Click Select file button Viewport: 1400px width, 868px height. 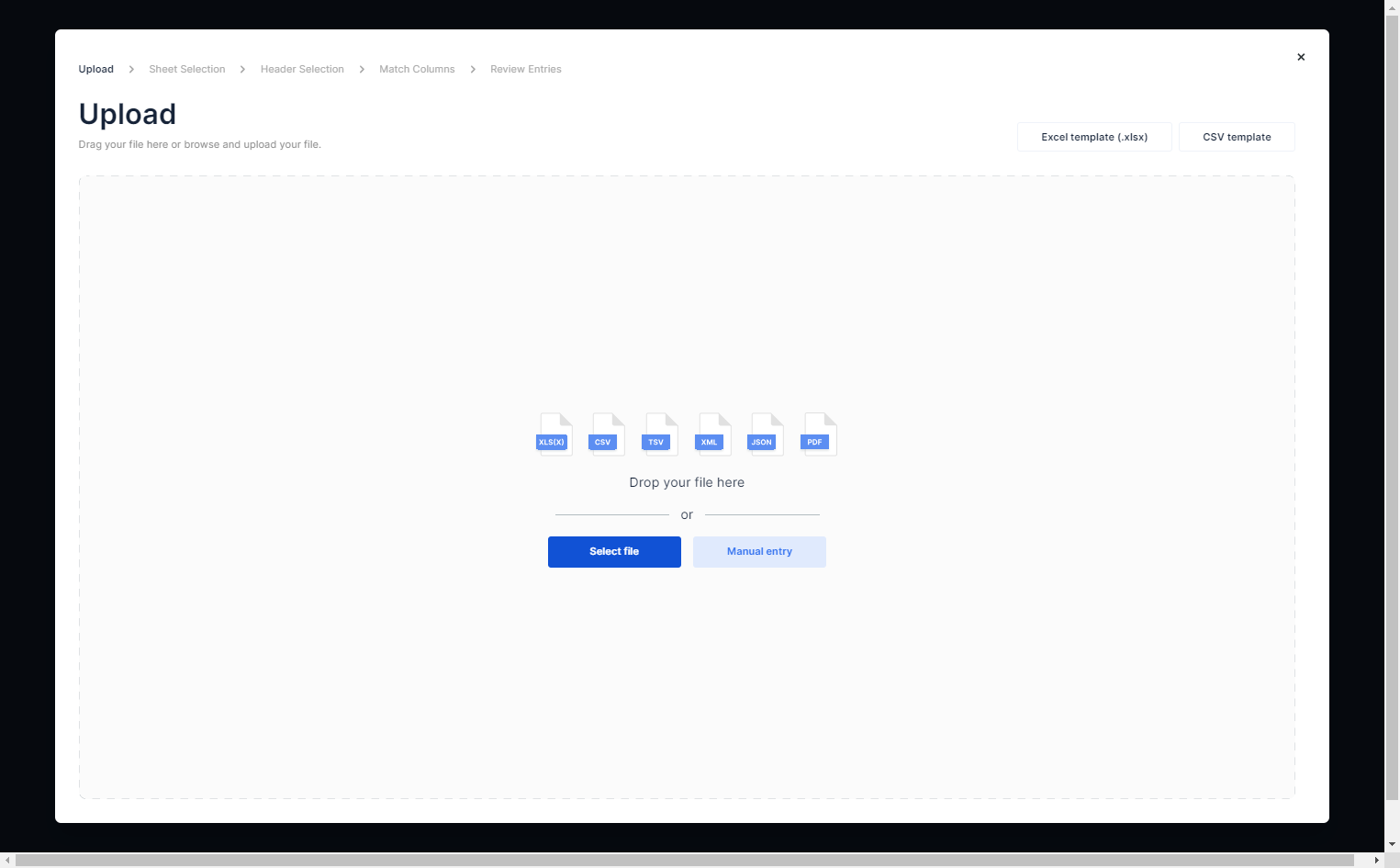tap(614, 552)
